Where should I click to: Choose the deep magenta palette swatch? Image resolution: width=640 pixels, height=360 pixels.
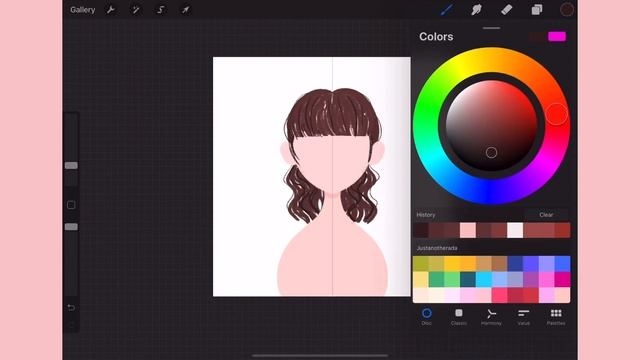(562, 280)
